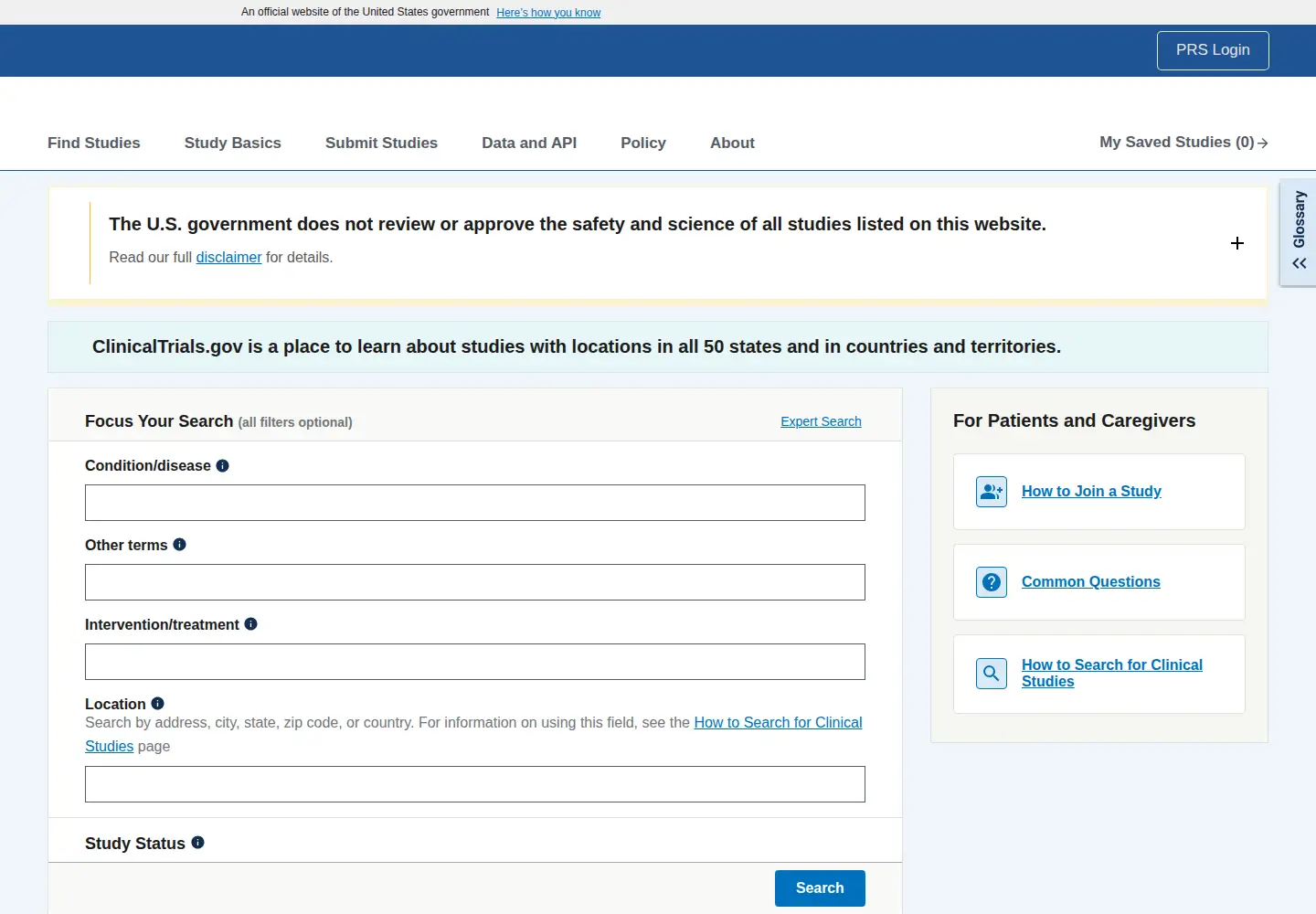The image size is (1316, 914).
Task: Click the Location info icon
Action: point(157,703)
